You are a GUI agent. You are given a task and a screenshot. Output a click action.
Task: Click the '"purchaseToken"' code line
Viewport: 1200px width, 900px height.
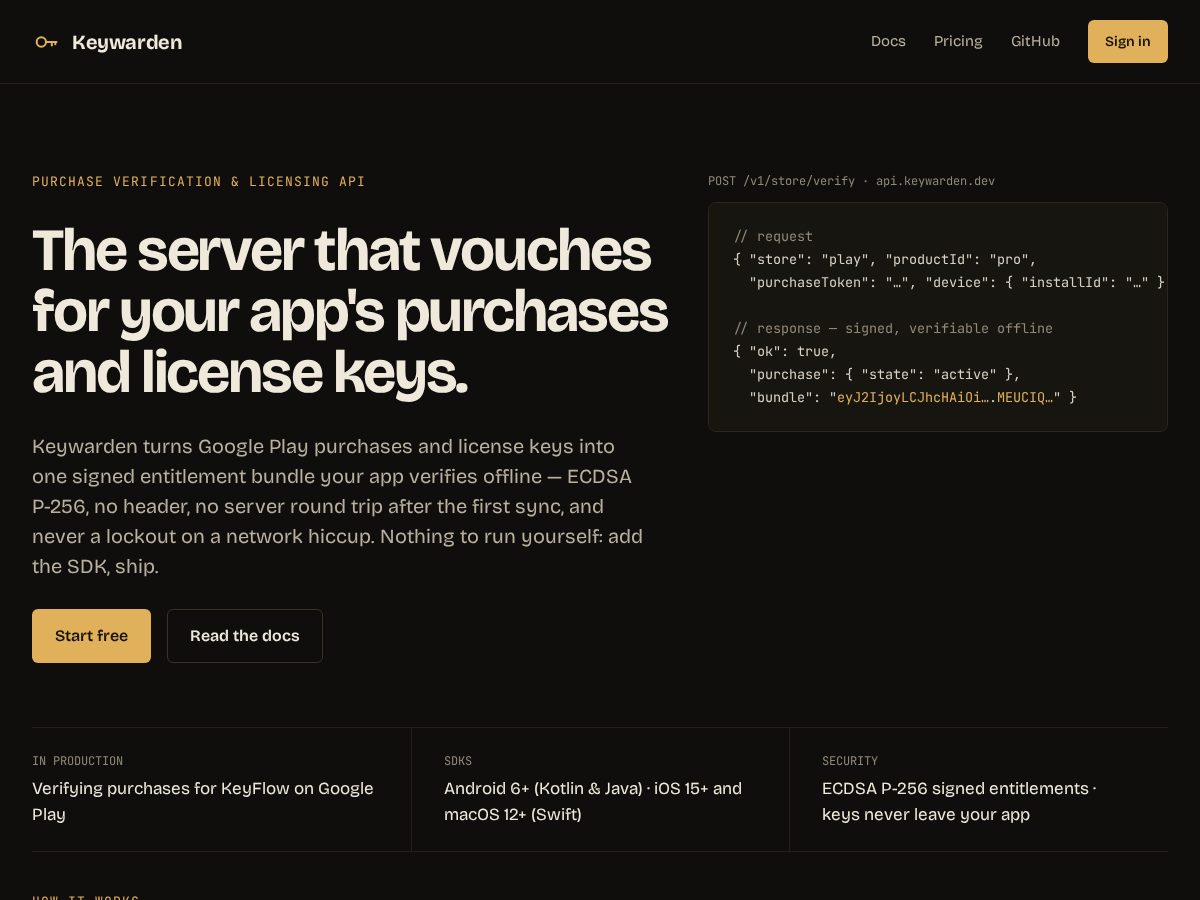point(957,282)
